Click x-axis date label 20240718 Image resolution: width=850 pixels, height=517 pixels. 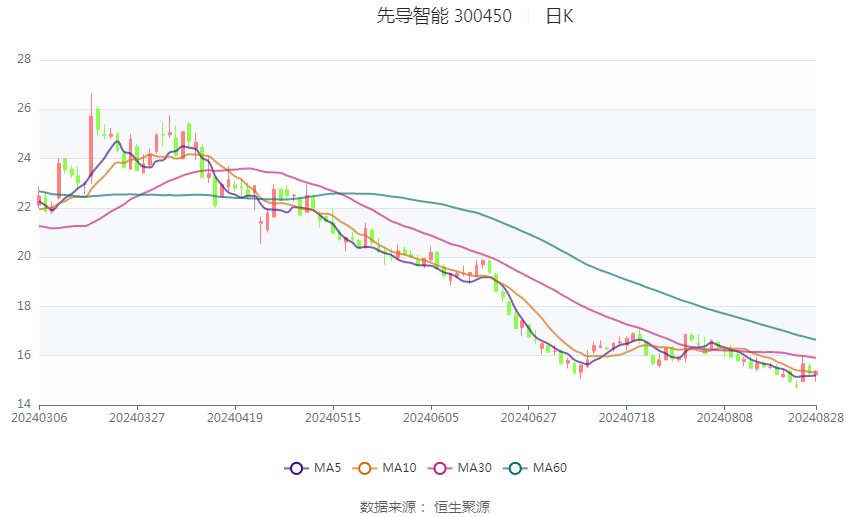click(x=627, y=418)
